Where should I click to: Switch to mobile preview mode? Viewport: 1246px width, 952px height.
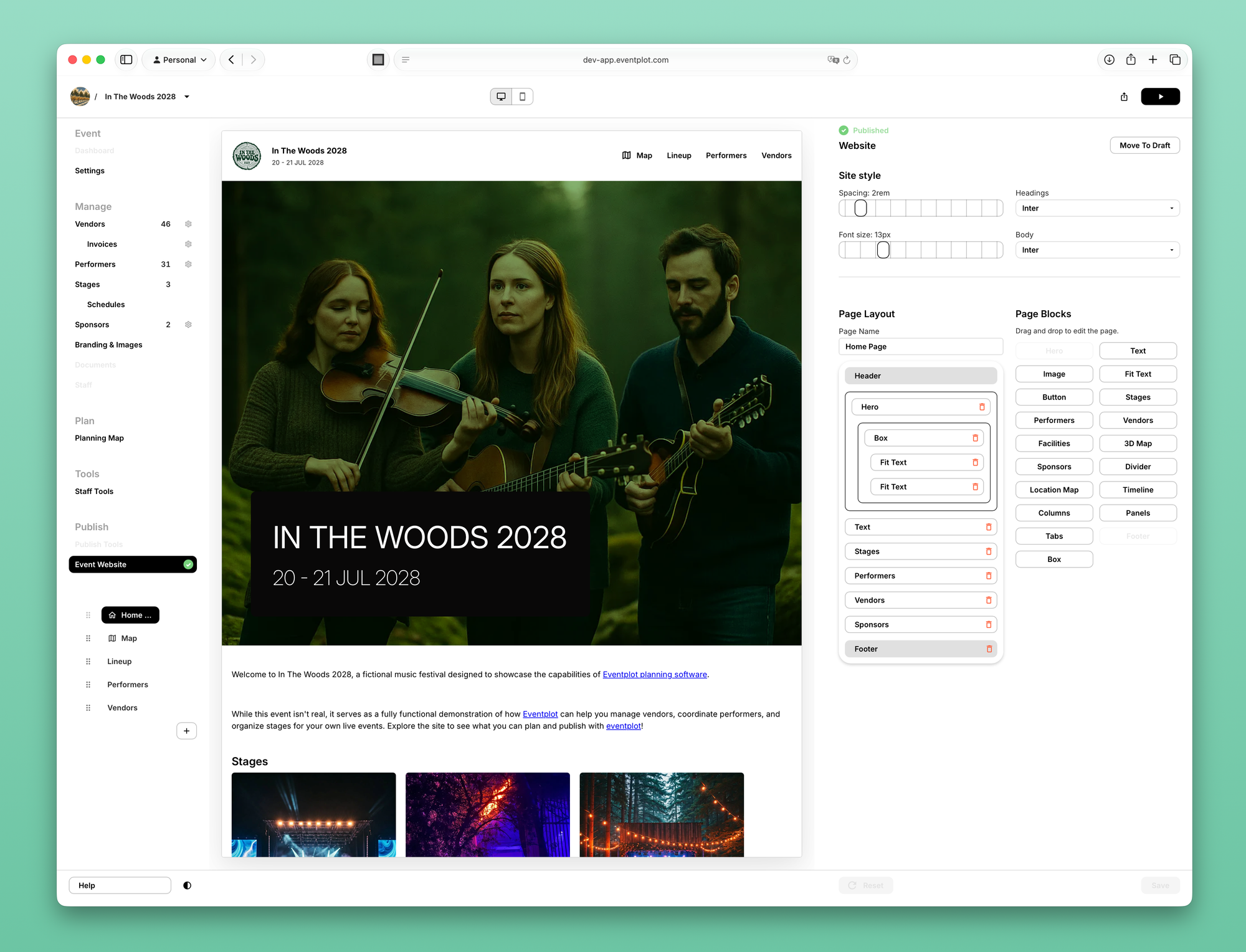pos(522,97)
